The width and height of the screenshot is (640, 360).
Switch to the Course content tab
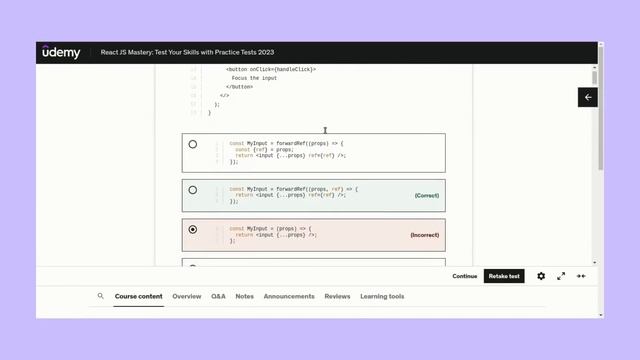pyautogui.click(x=138, y=296)
